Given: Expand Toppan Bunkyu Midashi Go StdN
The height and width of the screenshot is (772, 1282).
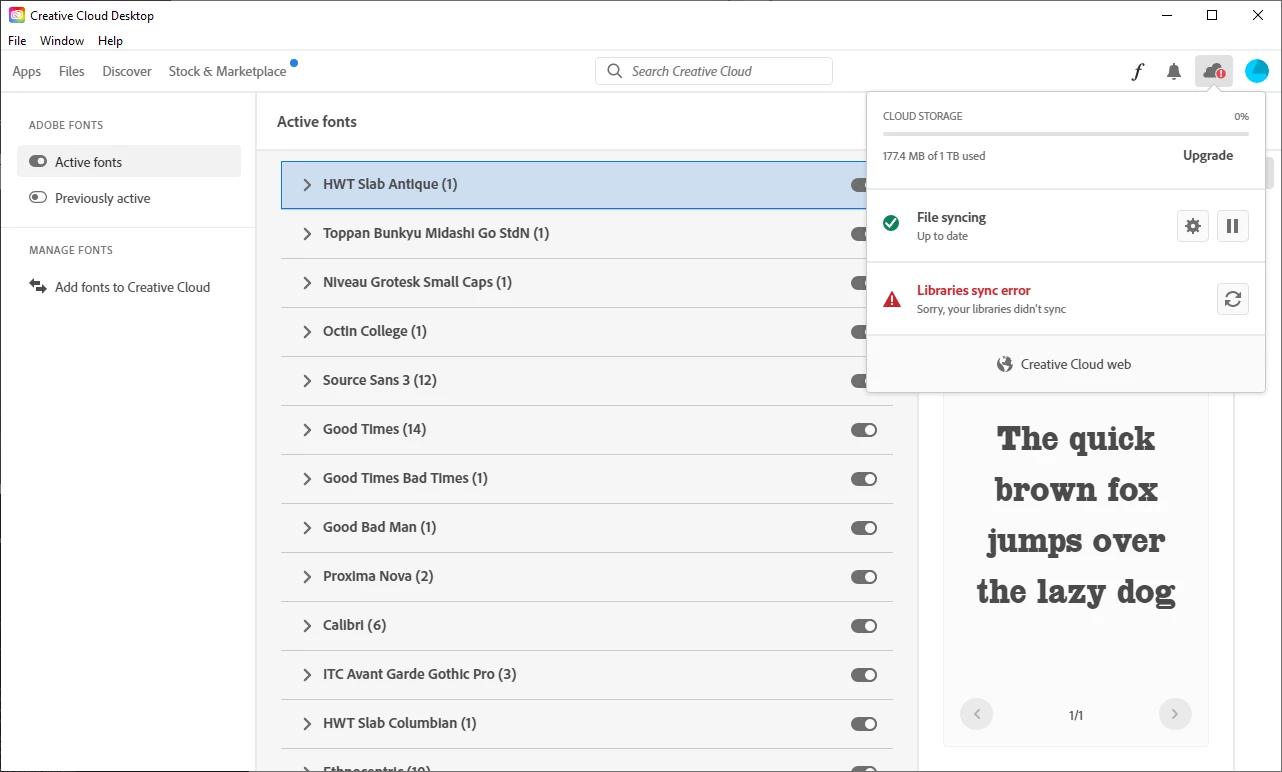Looking at the screenshot, I should click(x=307, y=234).
